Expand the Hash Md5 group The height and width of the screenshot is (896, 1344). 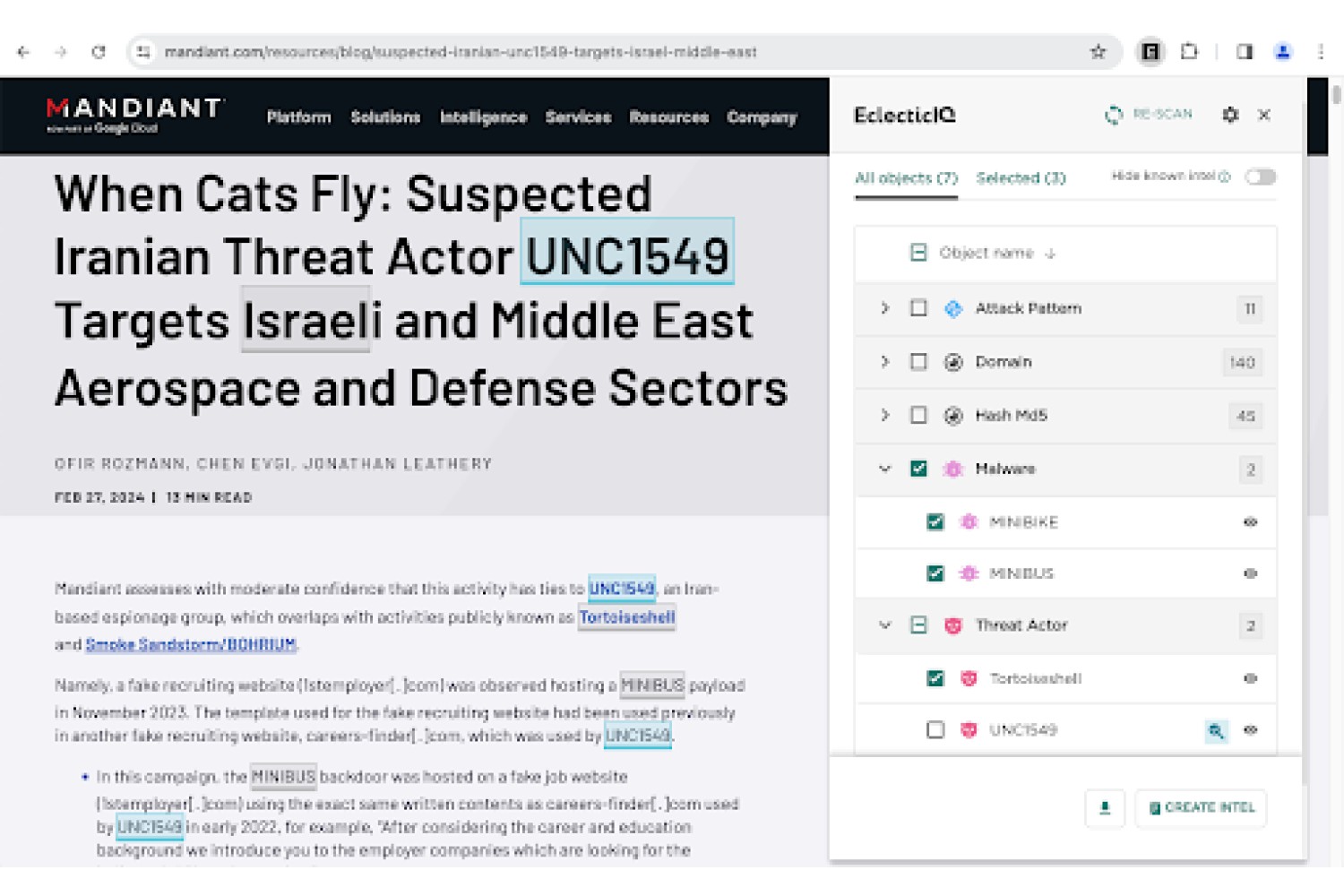coord(884,416)
